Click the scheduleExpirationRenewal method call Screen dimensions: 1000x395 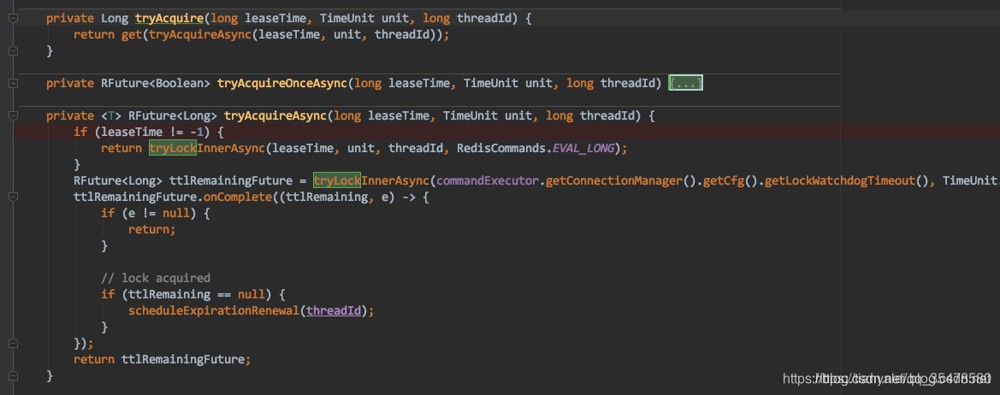tap(214, 311)
